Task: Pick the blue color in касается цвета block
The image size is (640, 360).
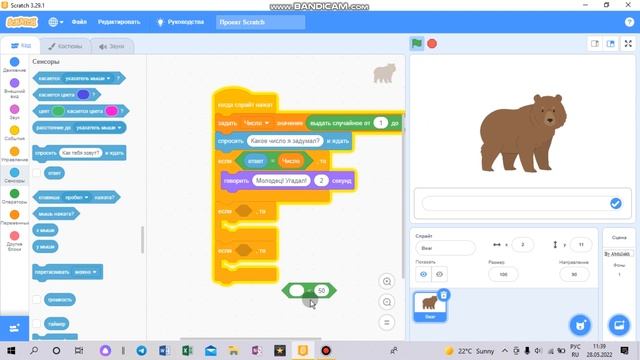Action: [83, 95]
